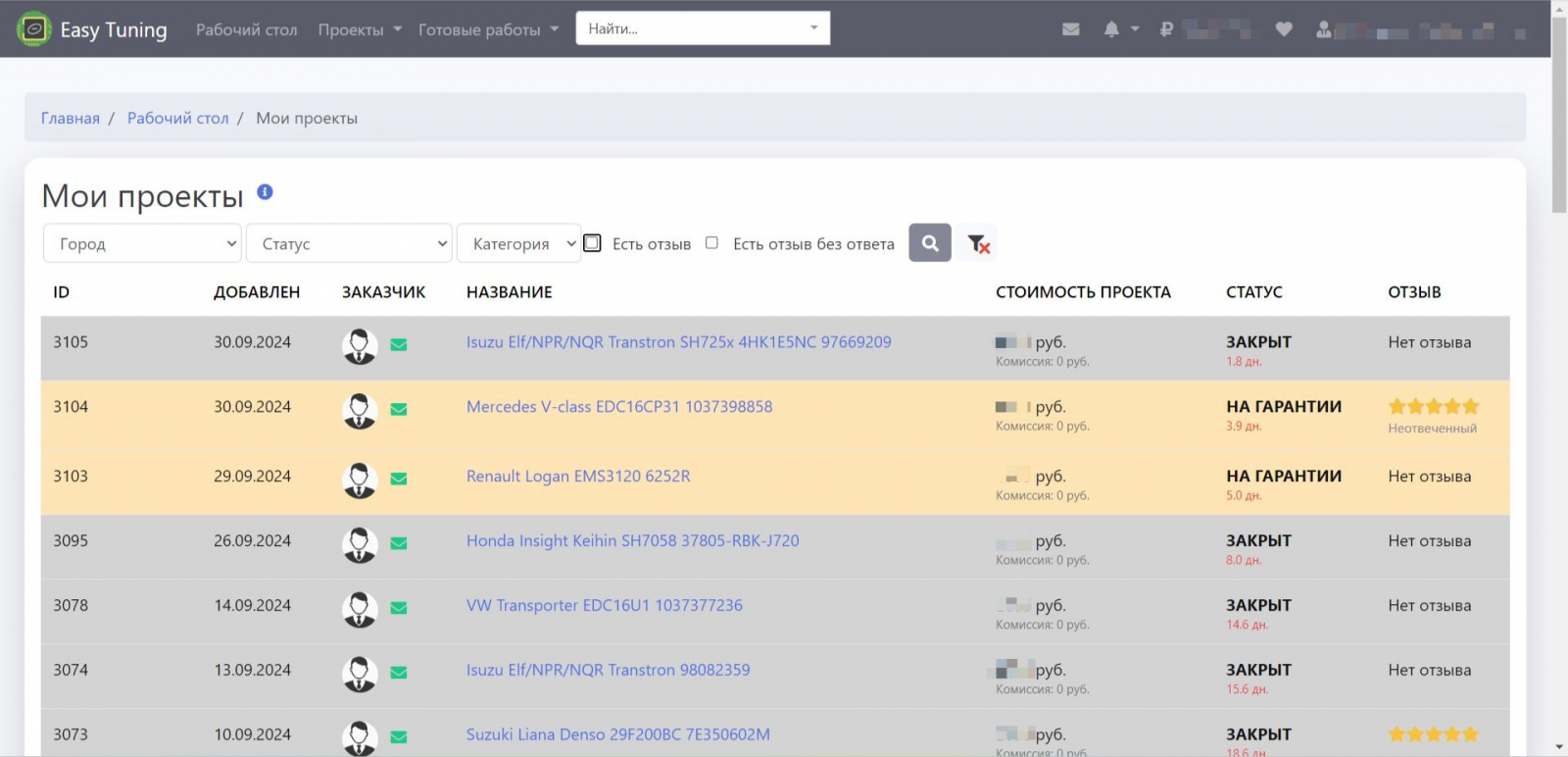The image size is (1568, 757).
Task: Open the user profile icon in navbar
Action: click(1324, 29)
